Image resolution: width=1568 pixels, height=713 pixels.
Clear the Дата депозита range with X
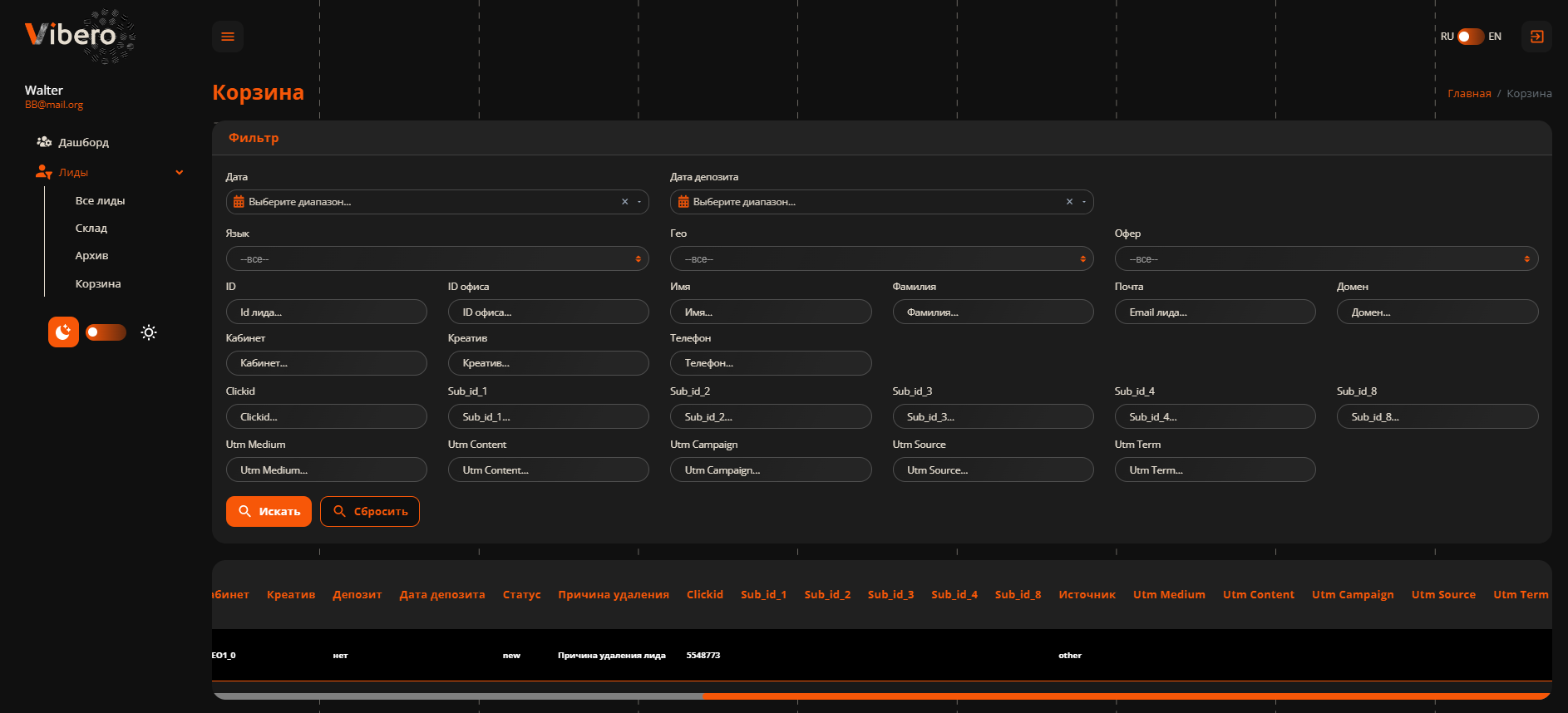(x=1070, y=202)
